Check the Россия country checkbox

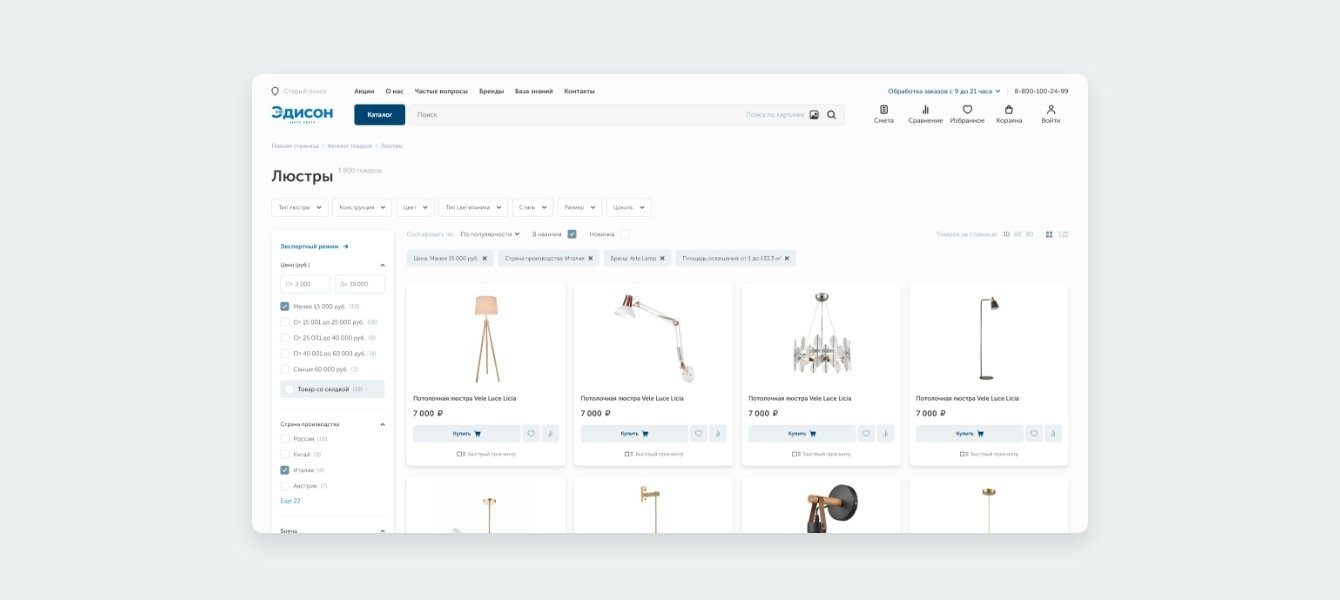point(285,439)
